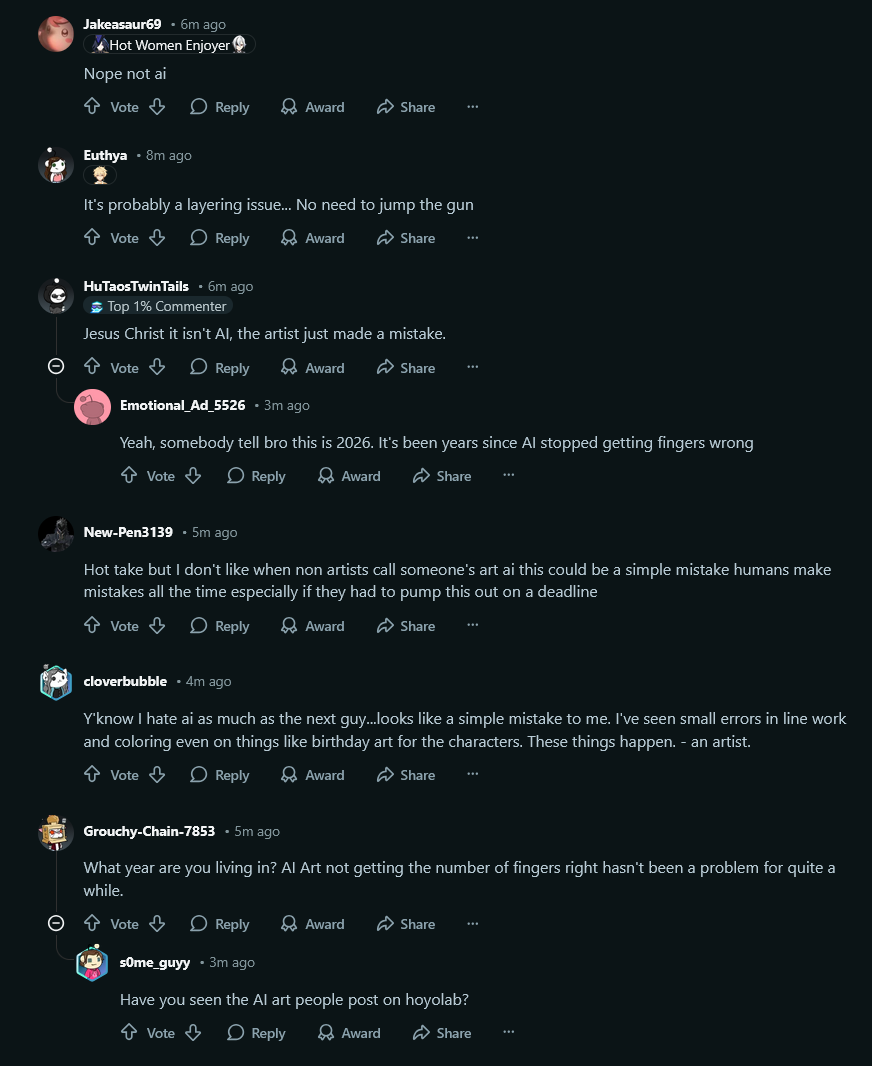This screenshot has height=1066, width=872.
Task: Share Emotional_Ad_5526's reply
Action: (442, 476)
